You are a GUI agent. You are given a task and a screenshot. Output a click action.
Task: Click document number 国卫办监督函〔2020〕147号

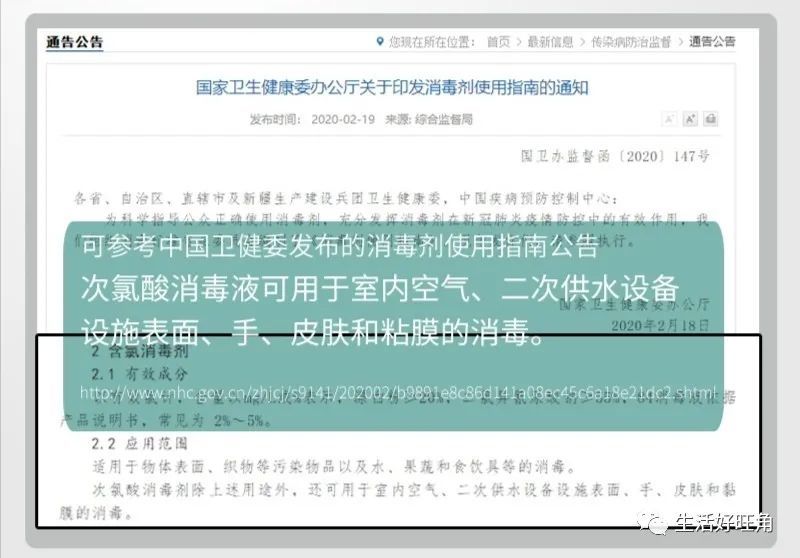(x=615, y=156)
